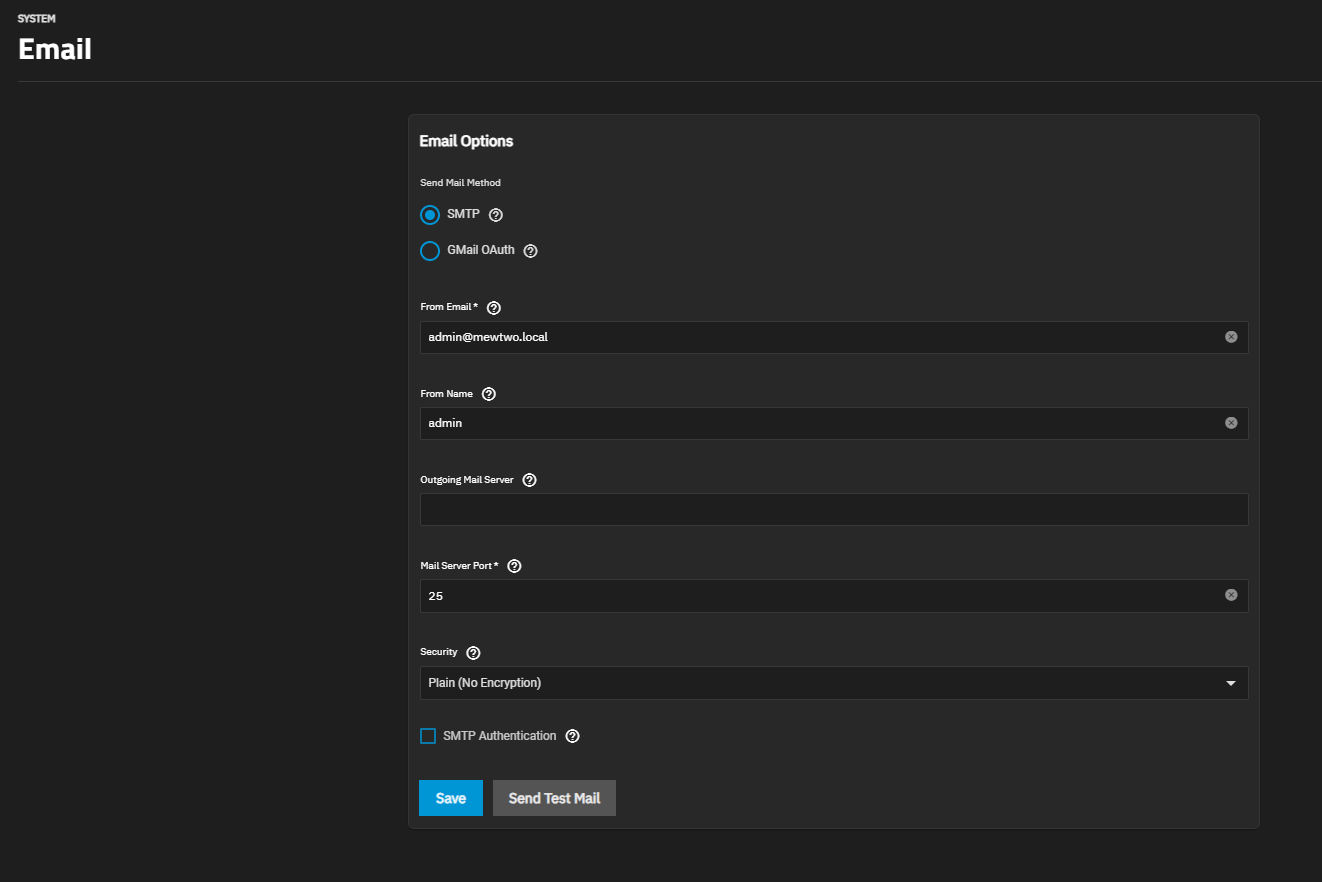1322x882 pixels.
Task: Open help tooltip for SMTP option
Action: pyautogui.click(x=496, y=215)
